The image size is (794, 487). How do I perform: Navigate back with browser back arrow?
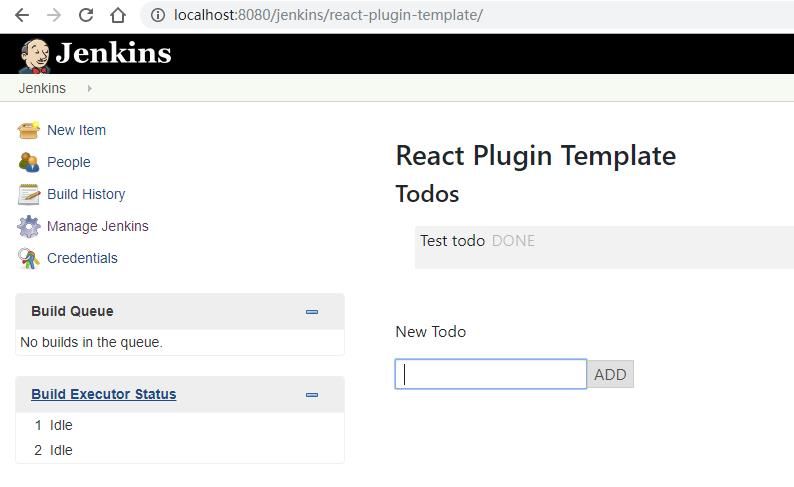click(x=22, y=15)
